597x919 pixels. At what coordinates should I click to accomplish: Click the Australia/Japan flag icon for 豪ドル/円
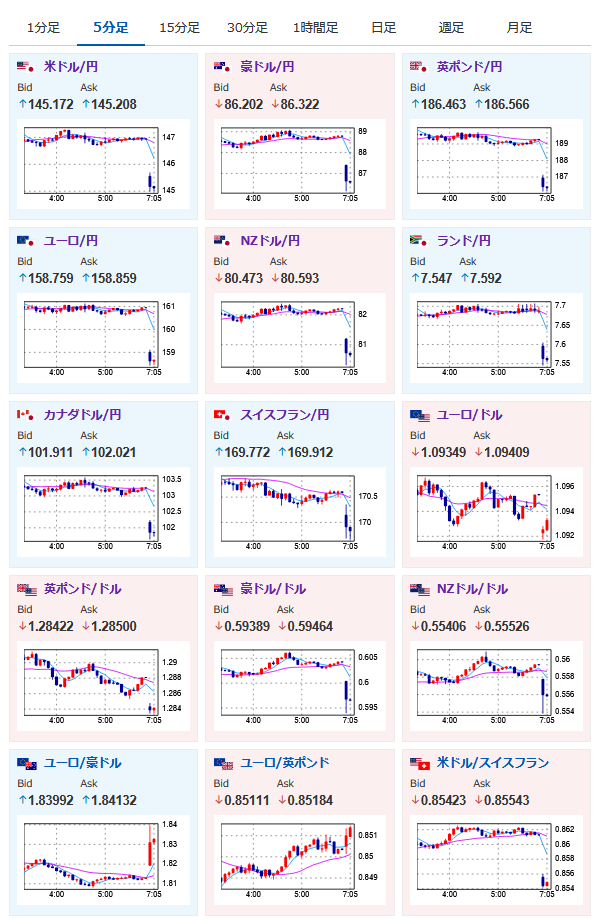tap(222, 67)
